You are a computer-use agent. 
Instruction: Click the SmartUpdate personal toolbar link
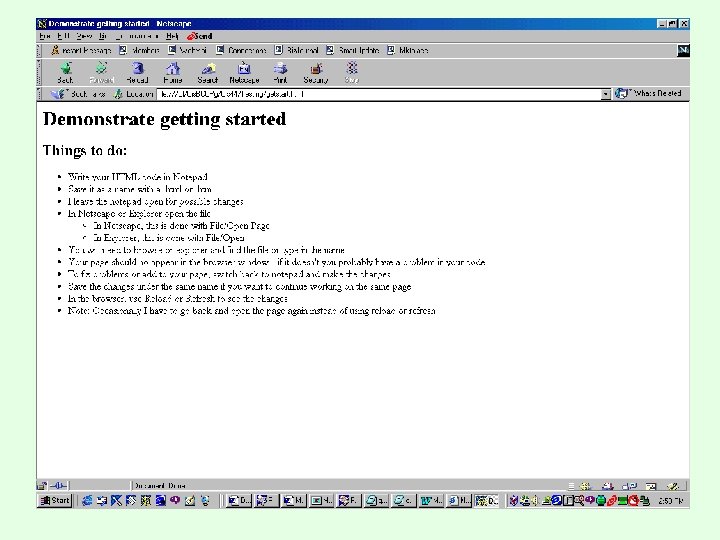click(x=353, y=51)
